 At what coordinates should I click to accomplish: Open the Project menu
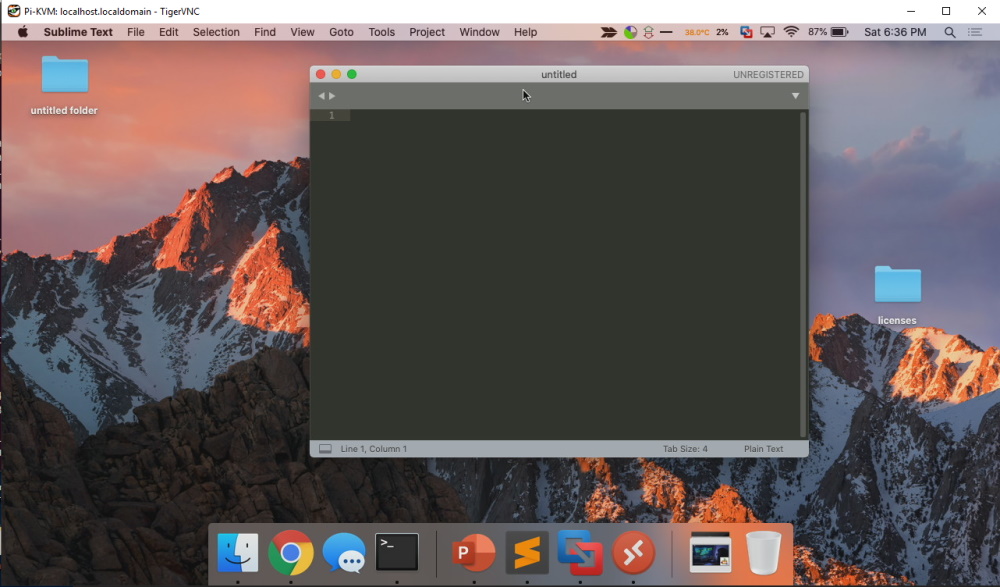pos(427,32)
